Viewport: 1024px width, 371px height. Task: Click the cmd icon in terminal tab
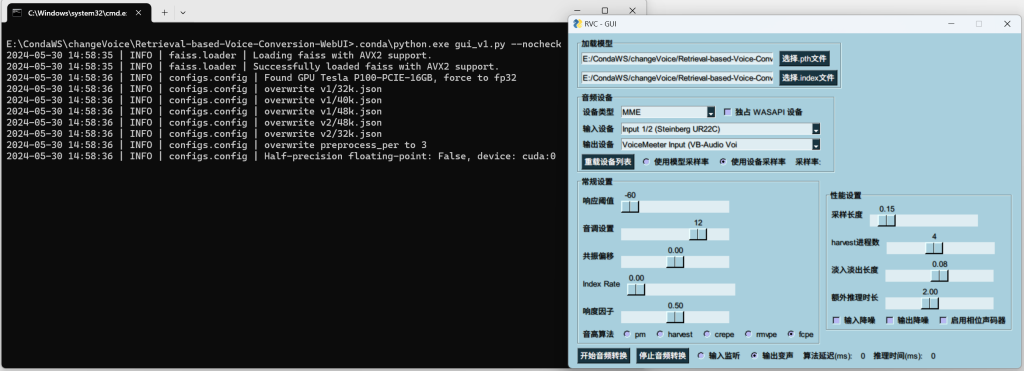17,12
